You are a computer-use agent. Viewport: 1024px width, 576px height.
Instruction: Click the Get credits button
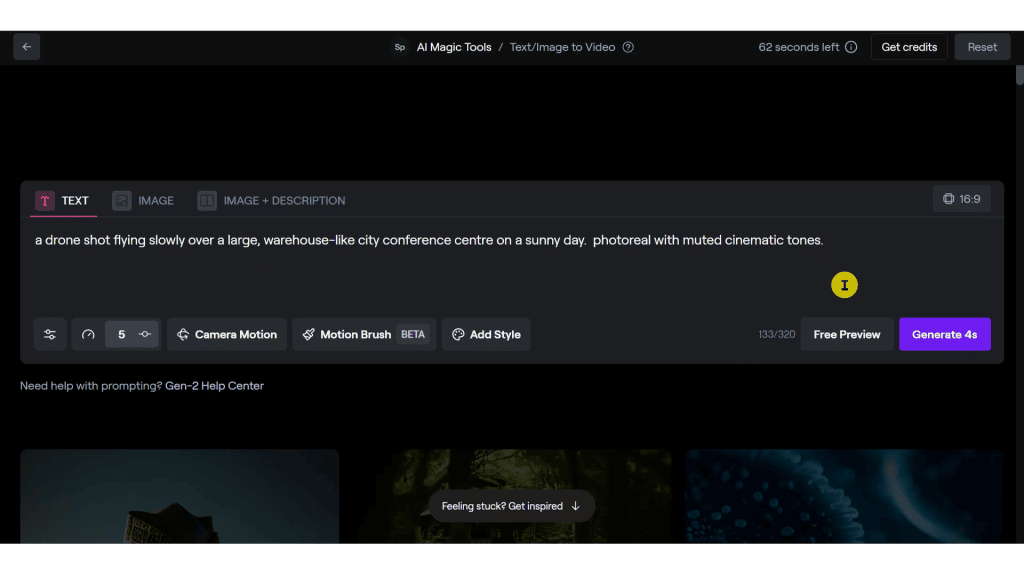[908, 46]
